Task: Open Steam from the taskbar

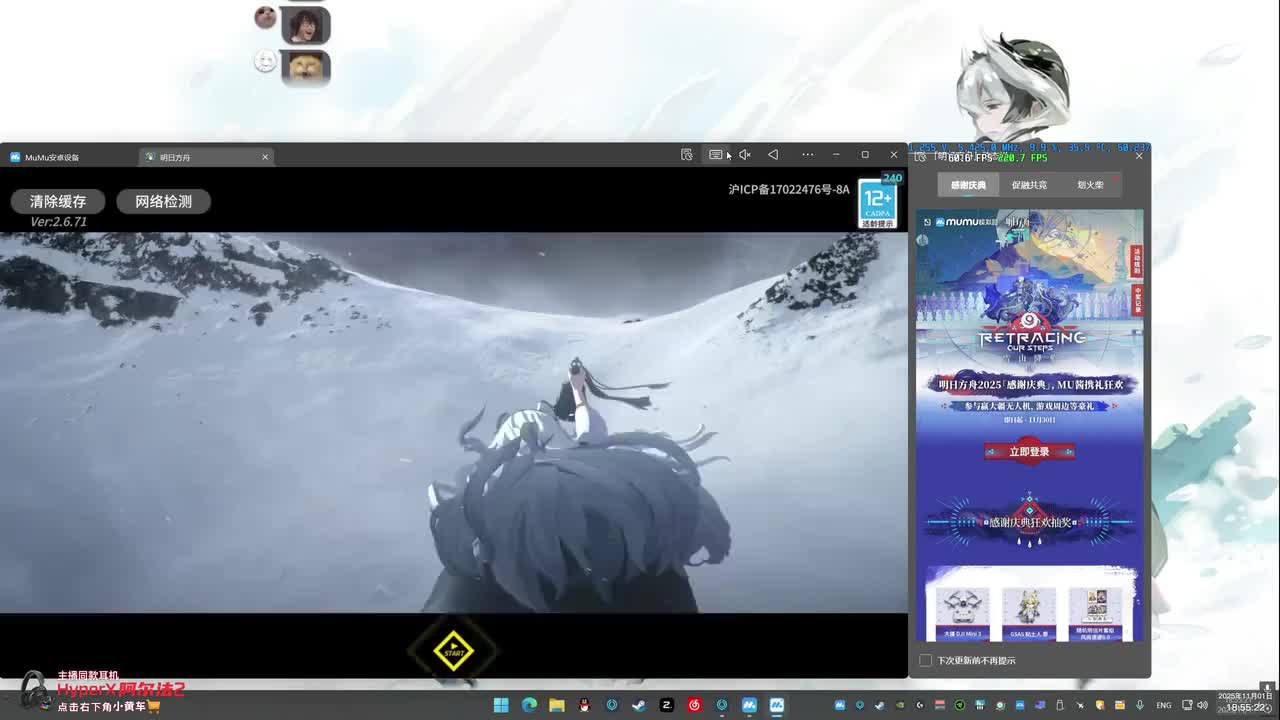Action: click(639, 705)
